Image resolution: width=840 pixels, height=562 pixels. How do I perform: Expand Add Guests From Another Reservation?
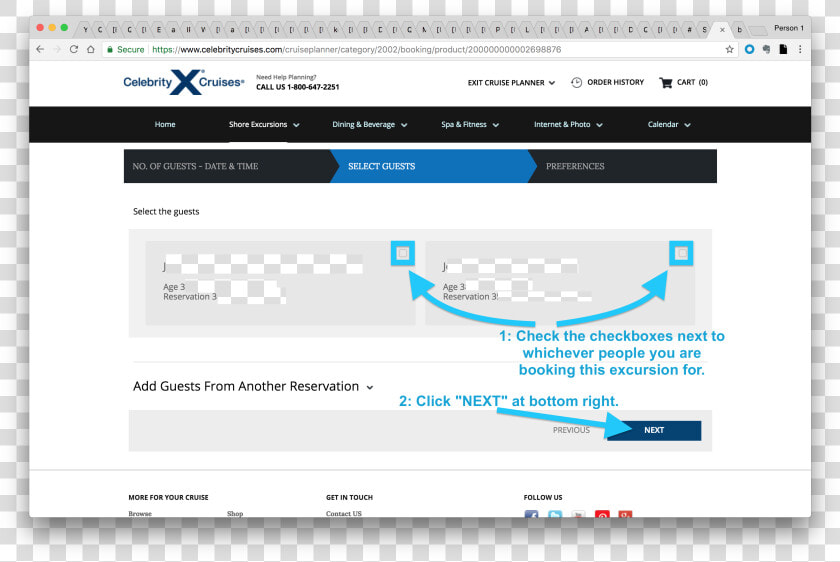[x=253, y=386]
